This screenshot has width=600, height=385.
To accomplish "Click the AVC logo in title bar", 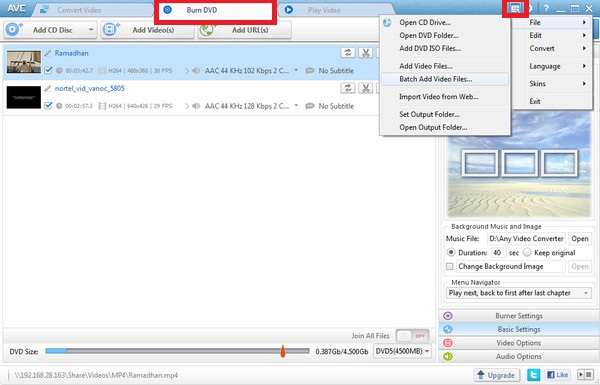I will [16, 8].
